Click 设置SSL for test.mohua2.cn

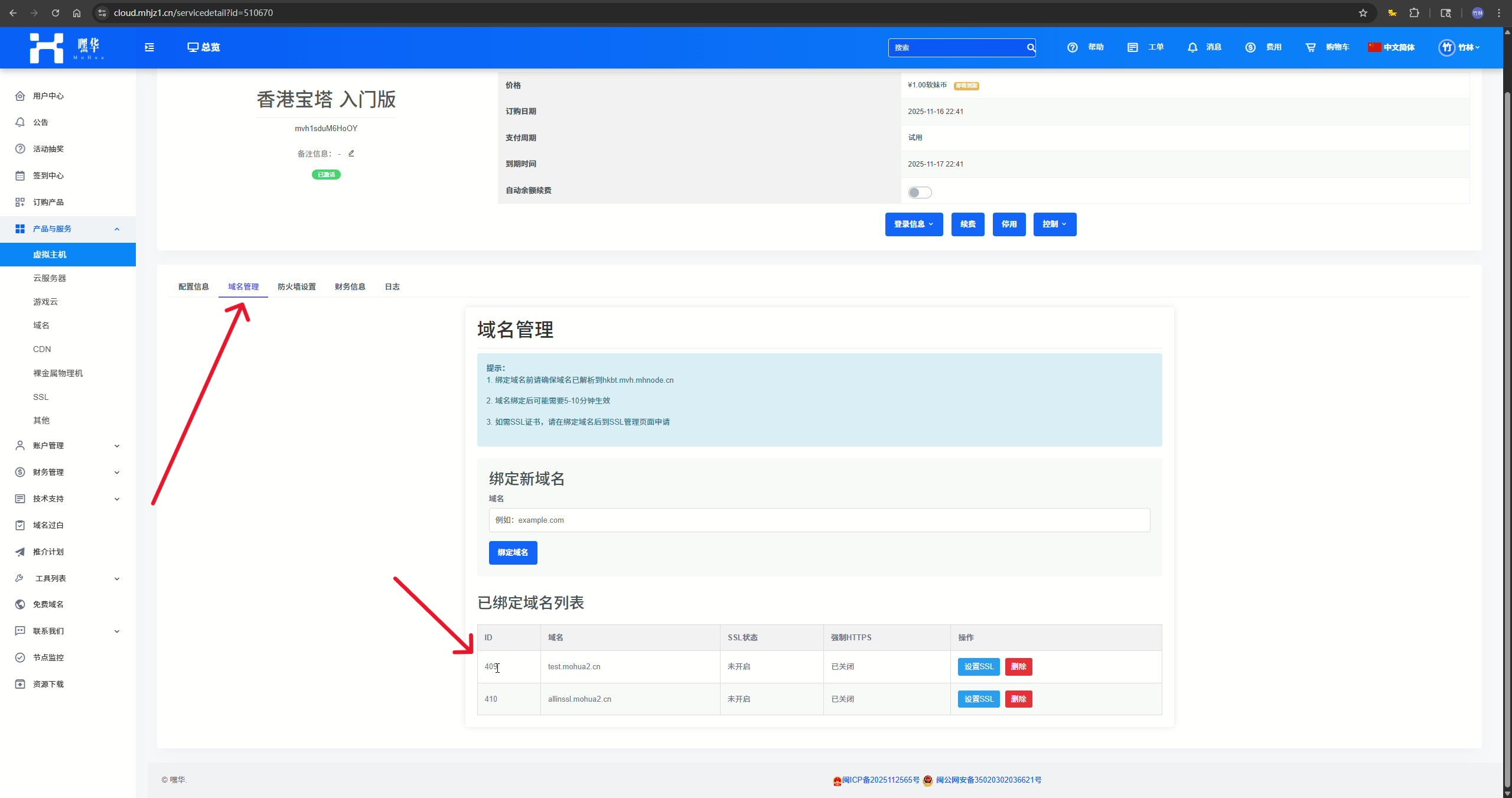(x=978, y=666)
